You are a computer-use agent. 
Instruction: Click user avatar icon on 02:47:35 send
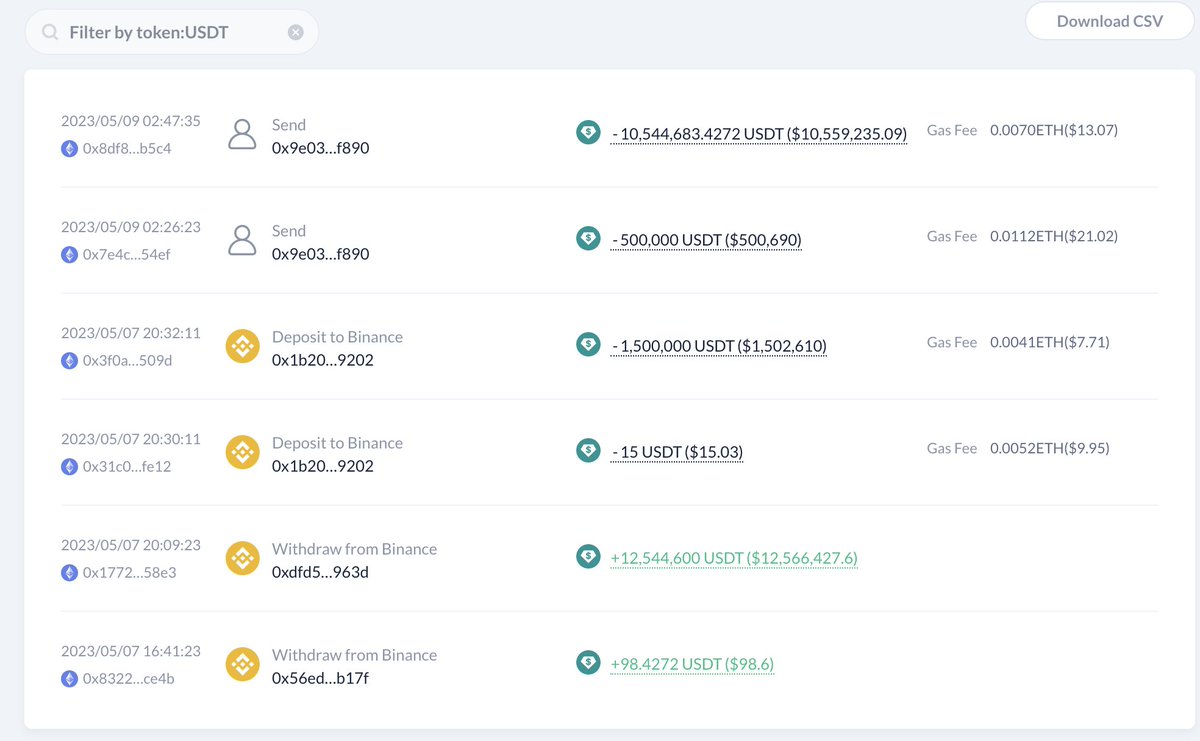point(243,135)
